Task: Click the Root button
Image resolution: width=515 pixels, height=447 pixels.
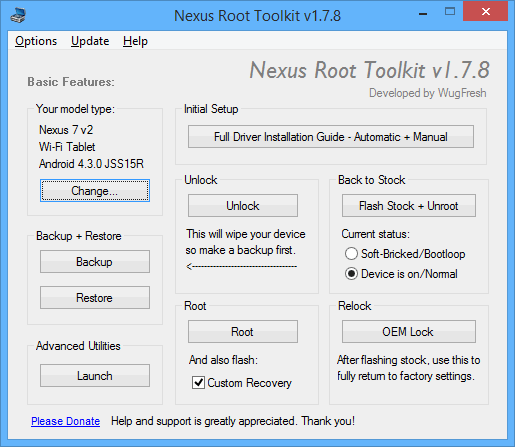Action: (243, 332)
